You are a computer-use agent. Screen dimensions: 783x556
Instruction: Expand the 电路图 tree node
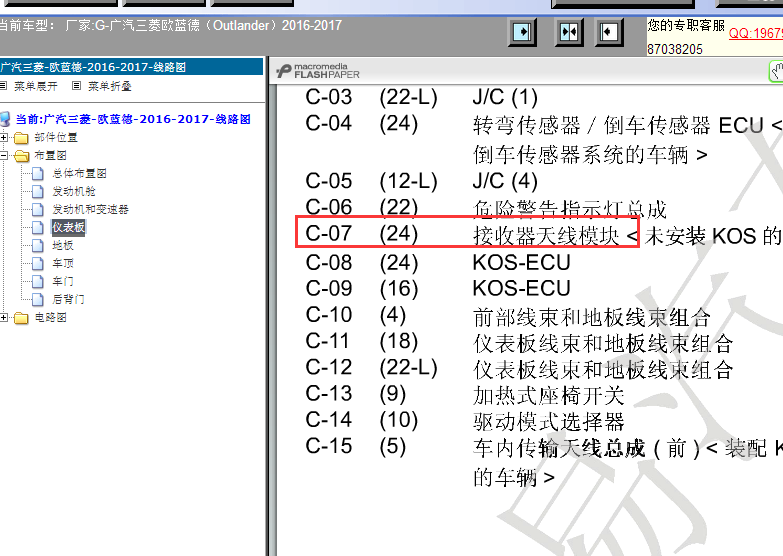click(x=6, y=318)
